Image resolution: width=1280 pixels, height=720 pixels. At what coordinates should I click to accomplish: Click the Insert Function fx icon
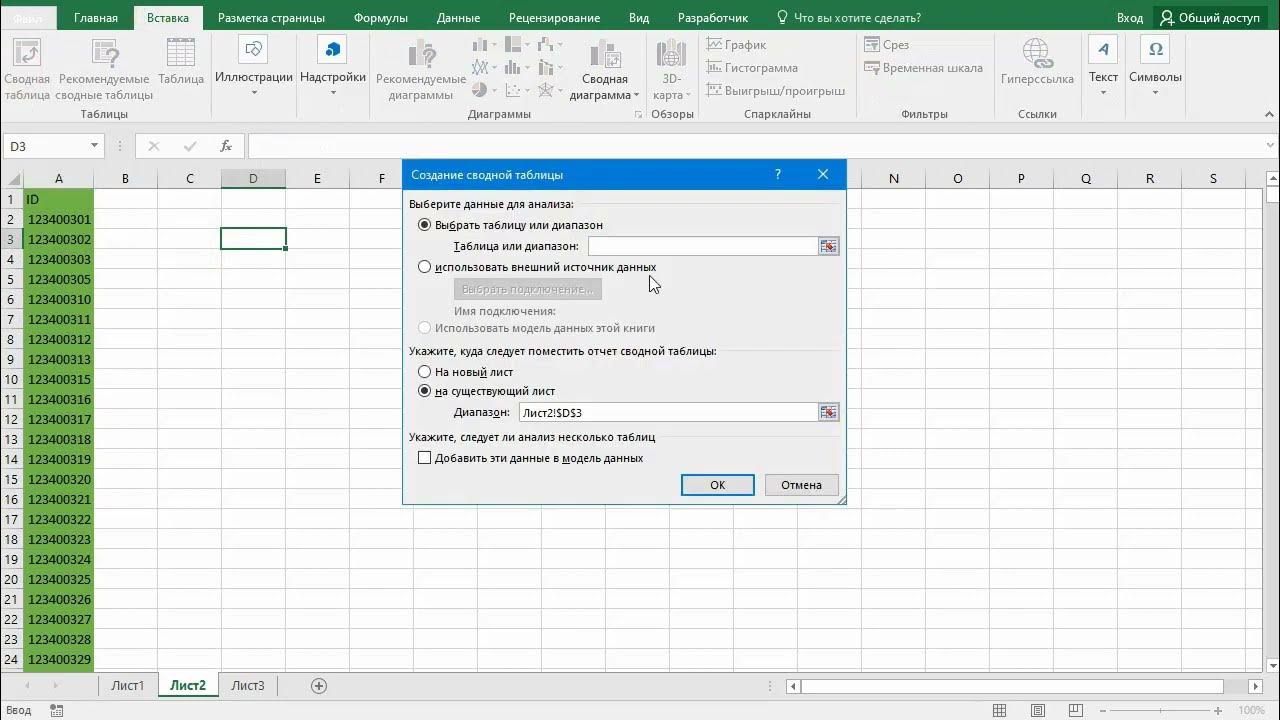tap(226, 146)
